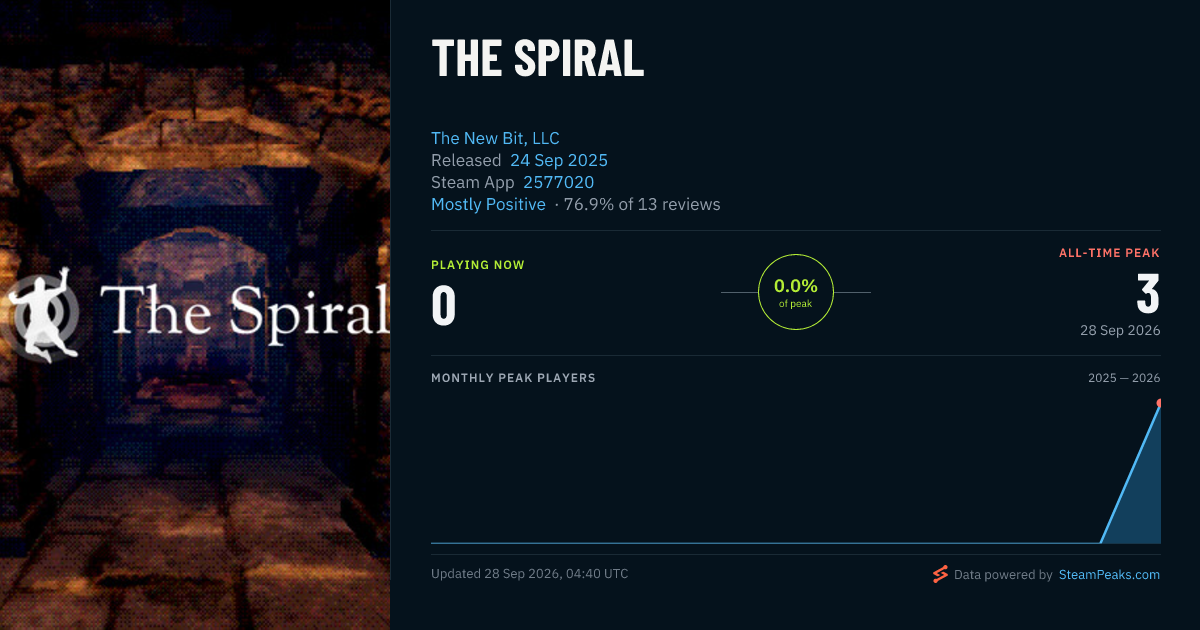The width and height of the screenshot is (1200, 630).
Task: Click the 28 Sep 2026 peak date
Action: click(1120, 330)
